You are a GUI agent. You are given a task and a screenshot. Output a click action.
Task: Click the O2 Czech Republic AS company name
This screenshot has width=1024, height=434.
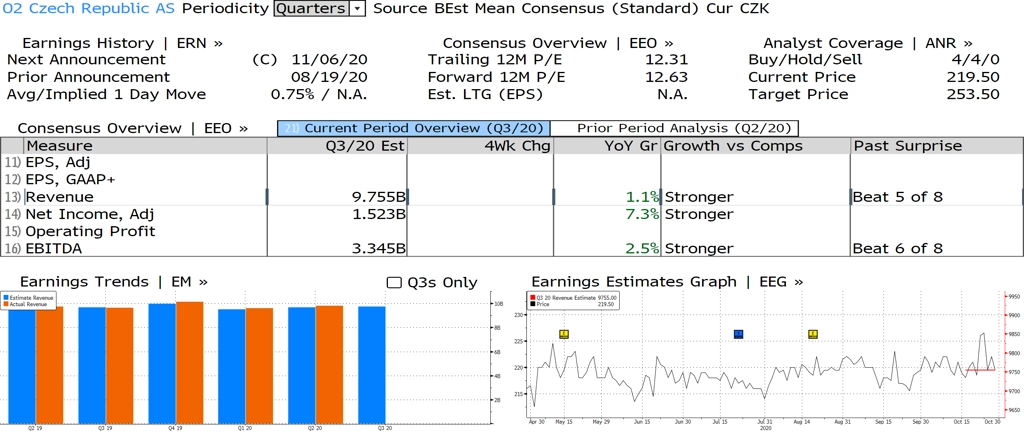point(89,8)
